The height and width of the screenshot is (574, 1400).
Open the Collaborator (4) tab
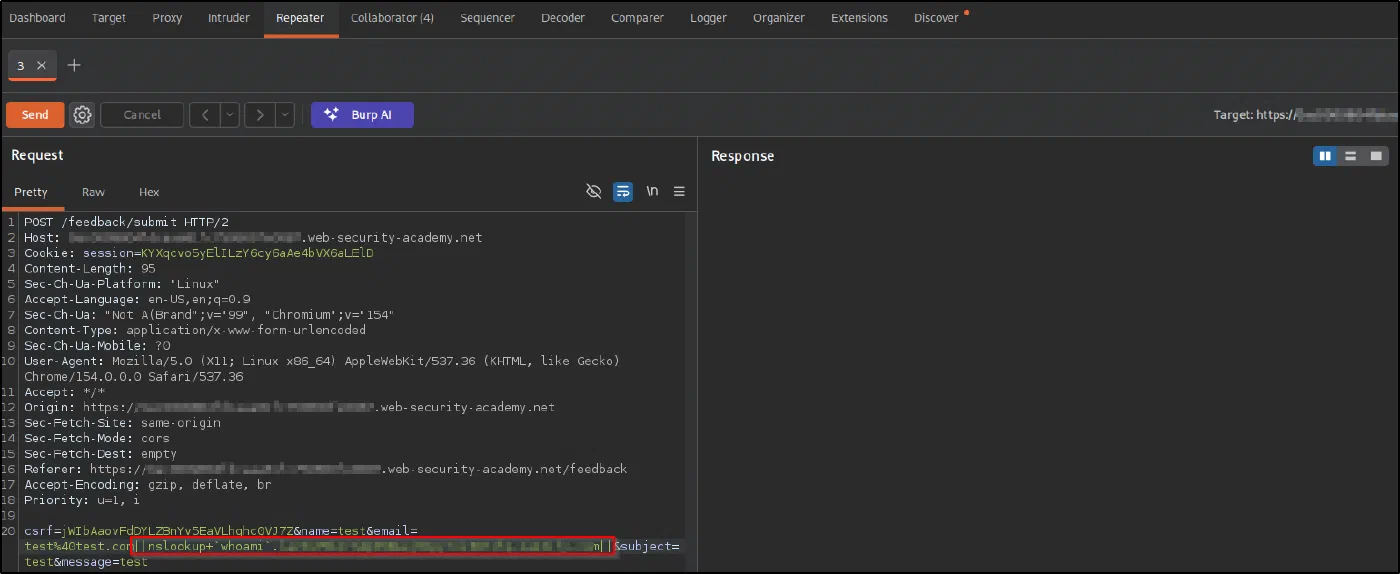coord(392,18)
